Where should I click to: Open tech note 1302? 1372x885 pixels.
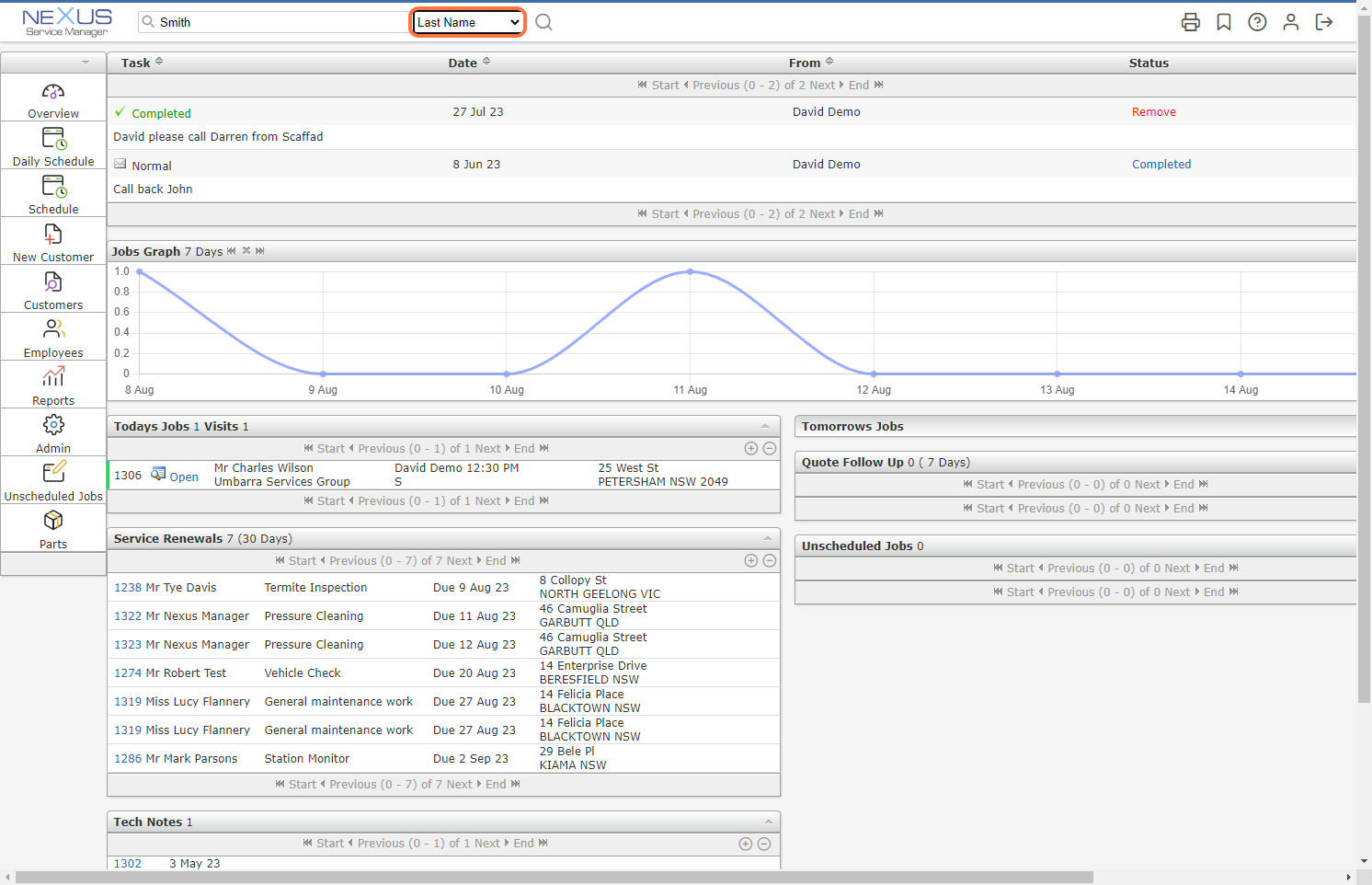pos(128,864)
